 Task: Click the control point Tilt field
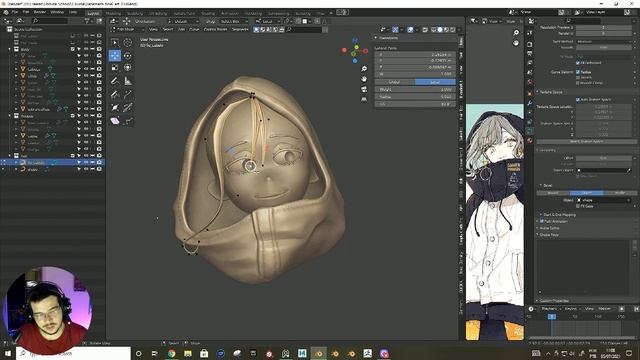(x=415, y=104)
